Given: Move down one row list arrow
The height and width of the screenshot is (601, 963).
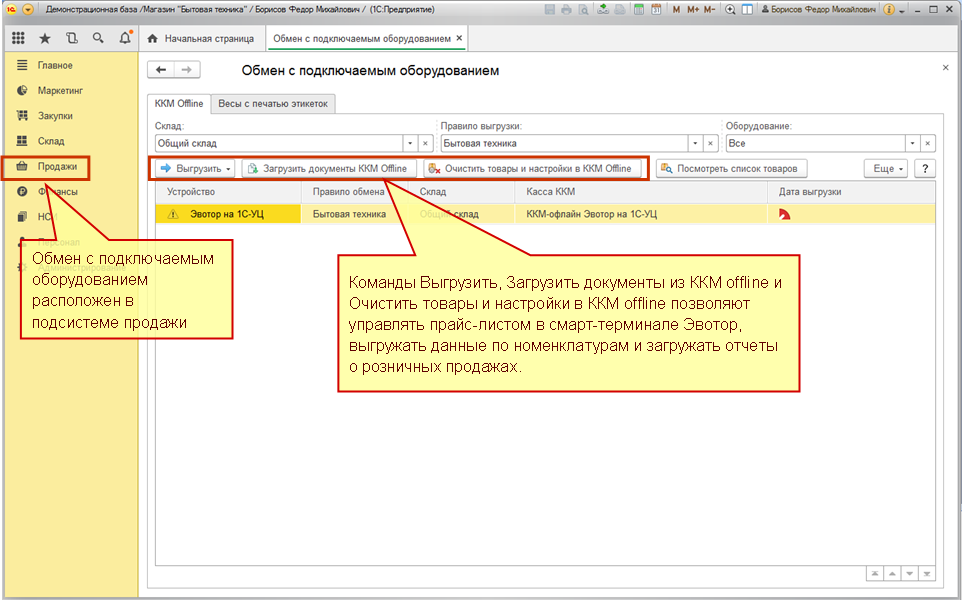Looking at the screenshot, I should coord(910,573).
